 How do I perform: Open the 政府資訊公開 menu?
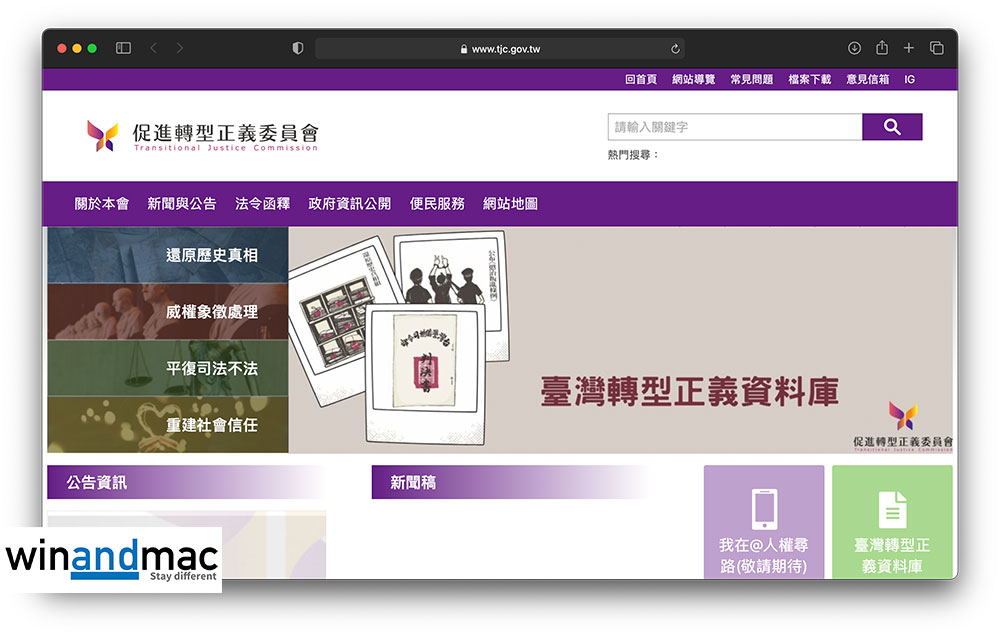click(349, 203)
